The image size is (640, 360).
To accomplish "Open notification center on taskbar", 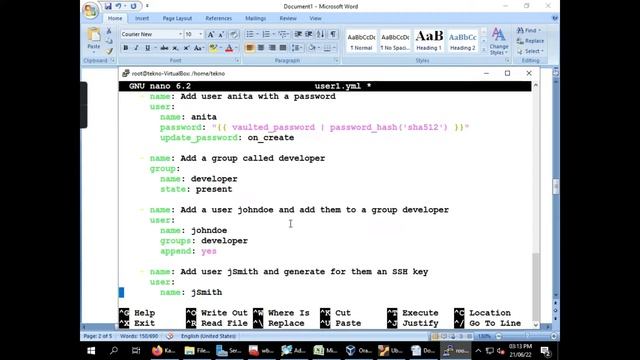I will point(546,351).
